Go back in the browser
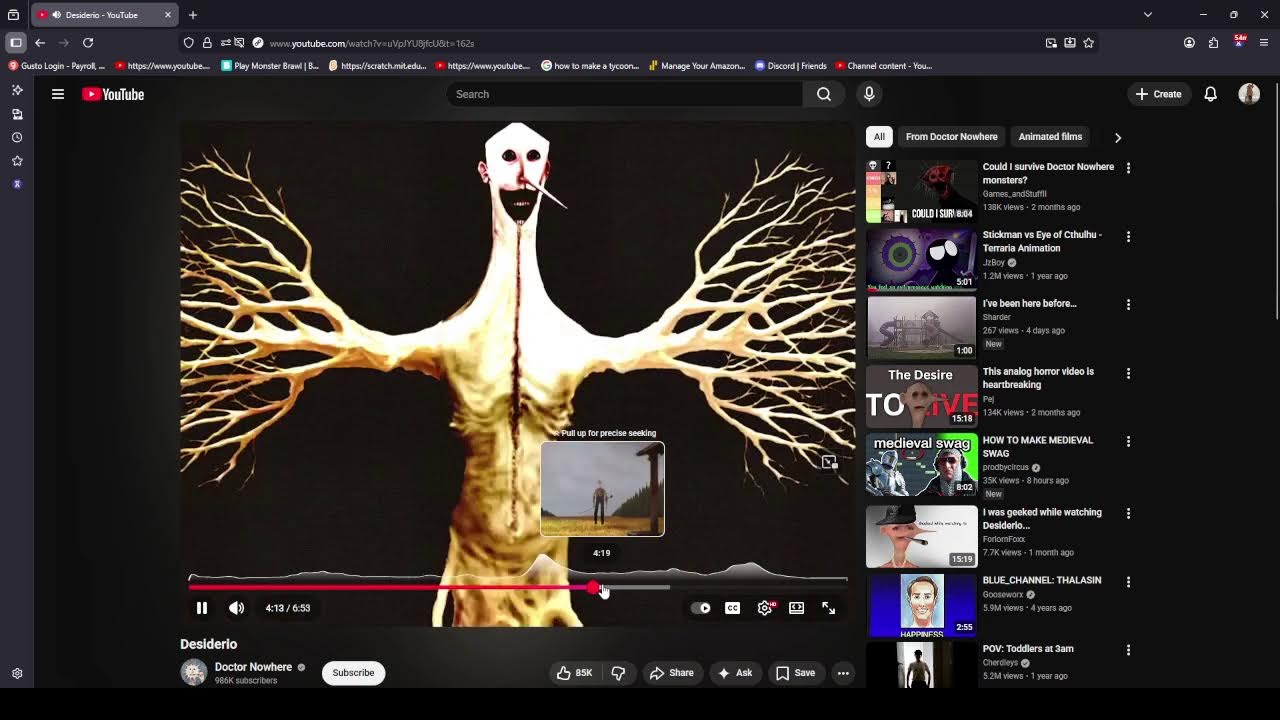Image resolution: width=1280 pixels, height=720 pixels. point(40,43)
